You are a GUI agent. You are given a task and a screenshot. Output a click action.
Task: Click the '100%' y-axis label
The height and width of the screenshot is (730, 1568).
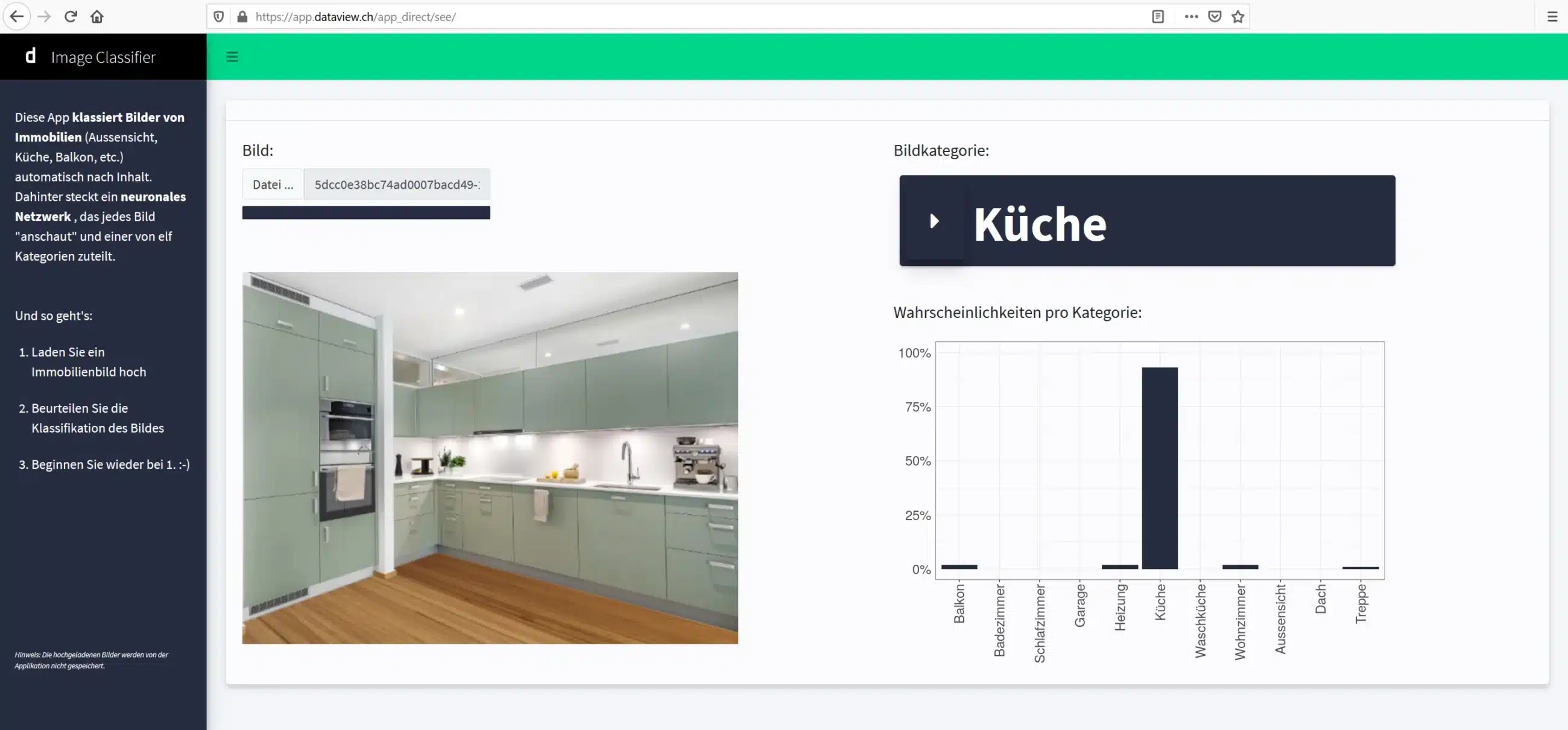tap(914, 353)
